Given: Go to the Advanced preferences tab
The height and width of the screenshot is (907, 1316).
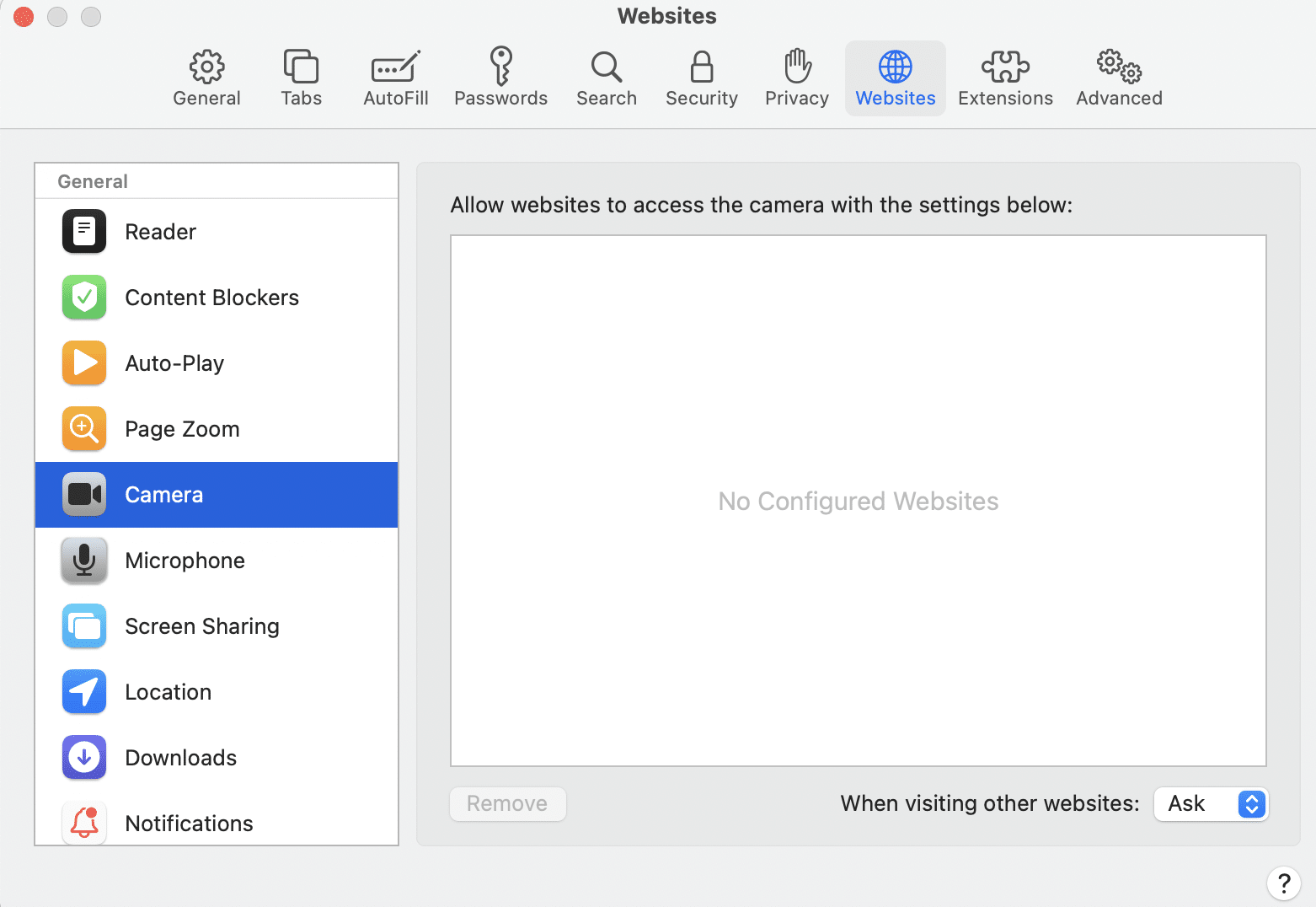Looking at the screenshot, I should tap(1119, 79).
